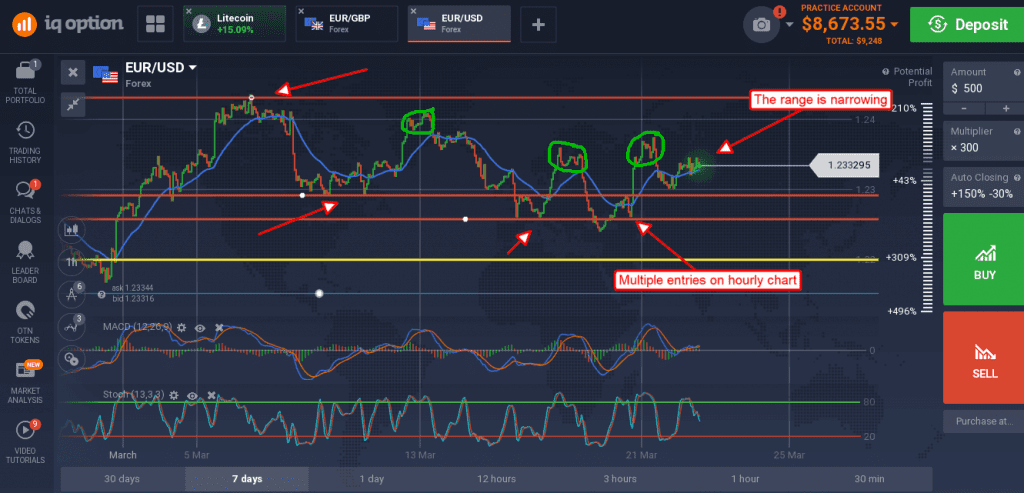Viewport: 1024px width, 493px height.
Task: Open the Leader Board icon
Action: [25, 250]
